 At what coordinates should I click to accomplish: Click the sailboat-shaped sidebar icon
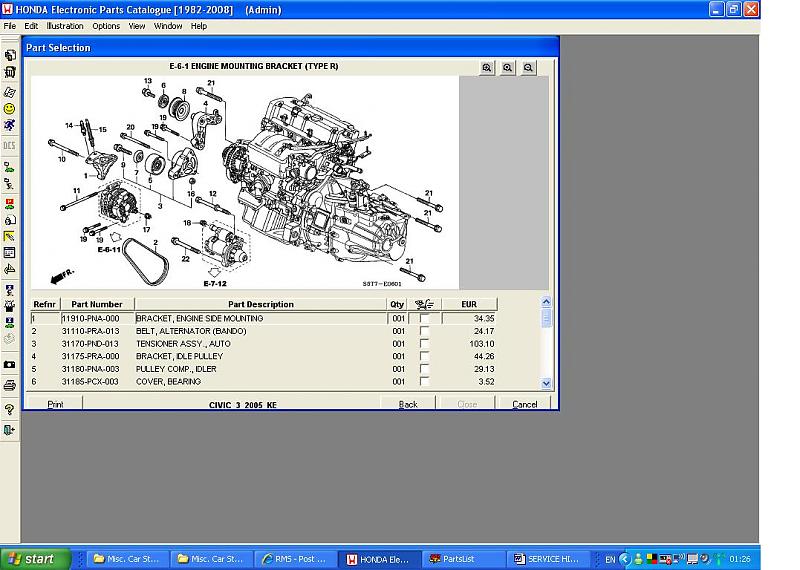9,269
